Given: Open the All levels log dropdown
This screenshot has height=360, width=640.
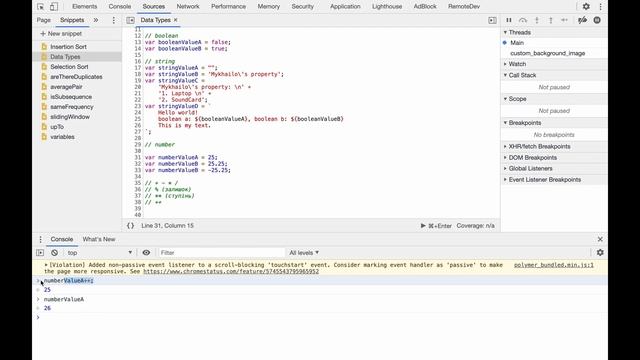Looking at the screenshot, I should (304, 253).
